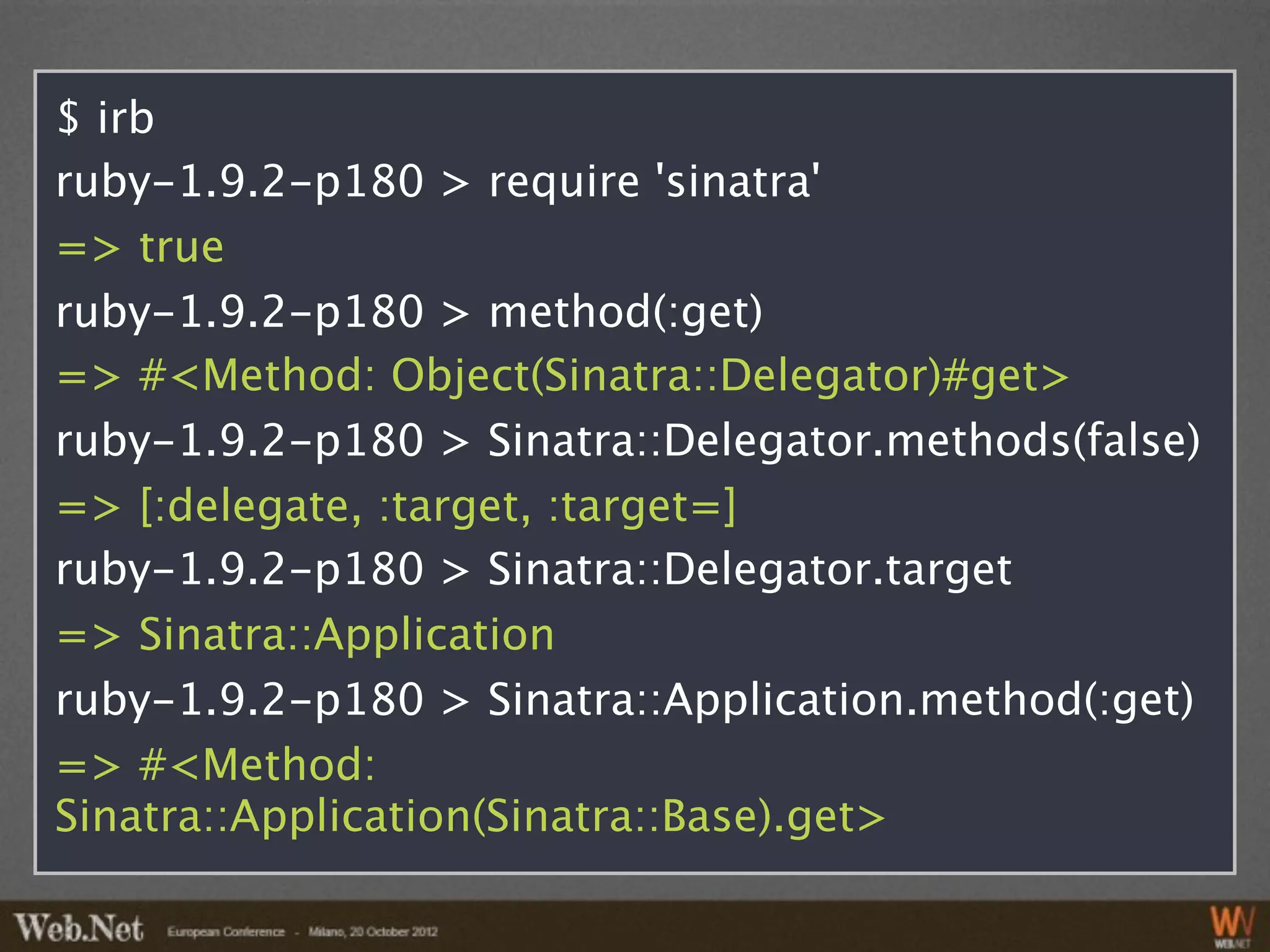This screenshot has height=952, width=1270.
Task: Click the 'Sinatra::Delegator.target' command line
Action: tap(534, 570)
